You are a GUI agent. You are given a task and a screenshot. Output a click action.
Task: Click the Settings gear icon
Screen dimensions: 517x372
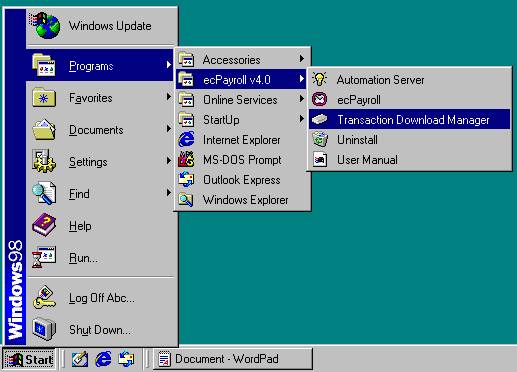(x=44, y=161)
